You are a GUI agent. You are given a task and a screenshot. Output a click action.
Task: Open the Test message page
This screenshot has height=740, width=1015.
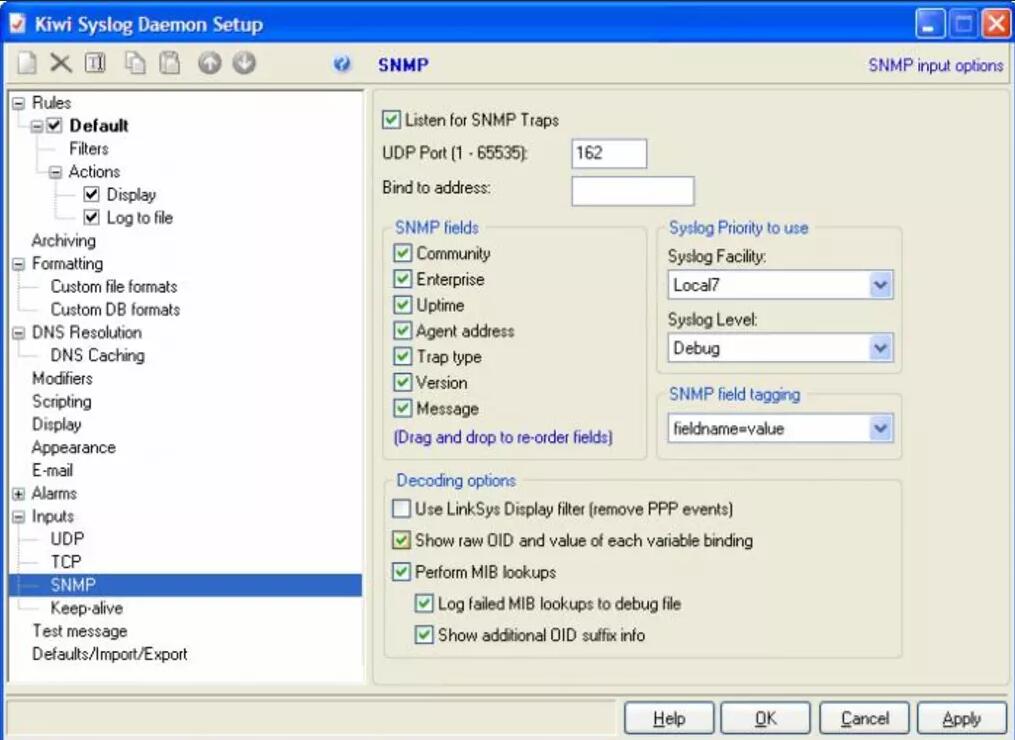point(80,631)
